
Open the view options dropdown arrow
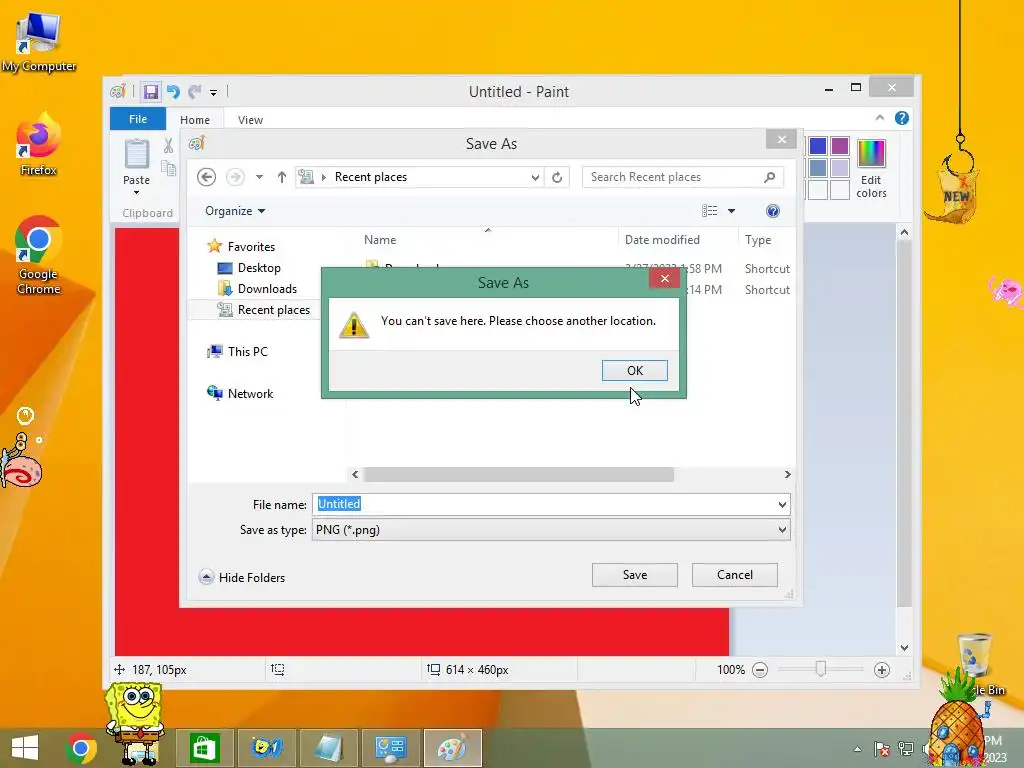(x=731, y=211)
